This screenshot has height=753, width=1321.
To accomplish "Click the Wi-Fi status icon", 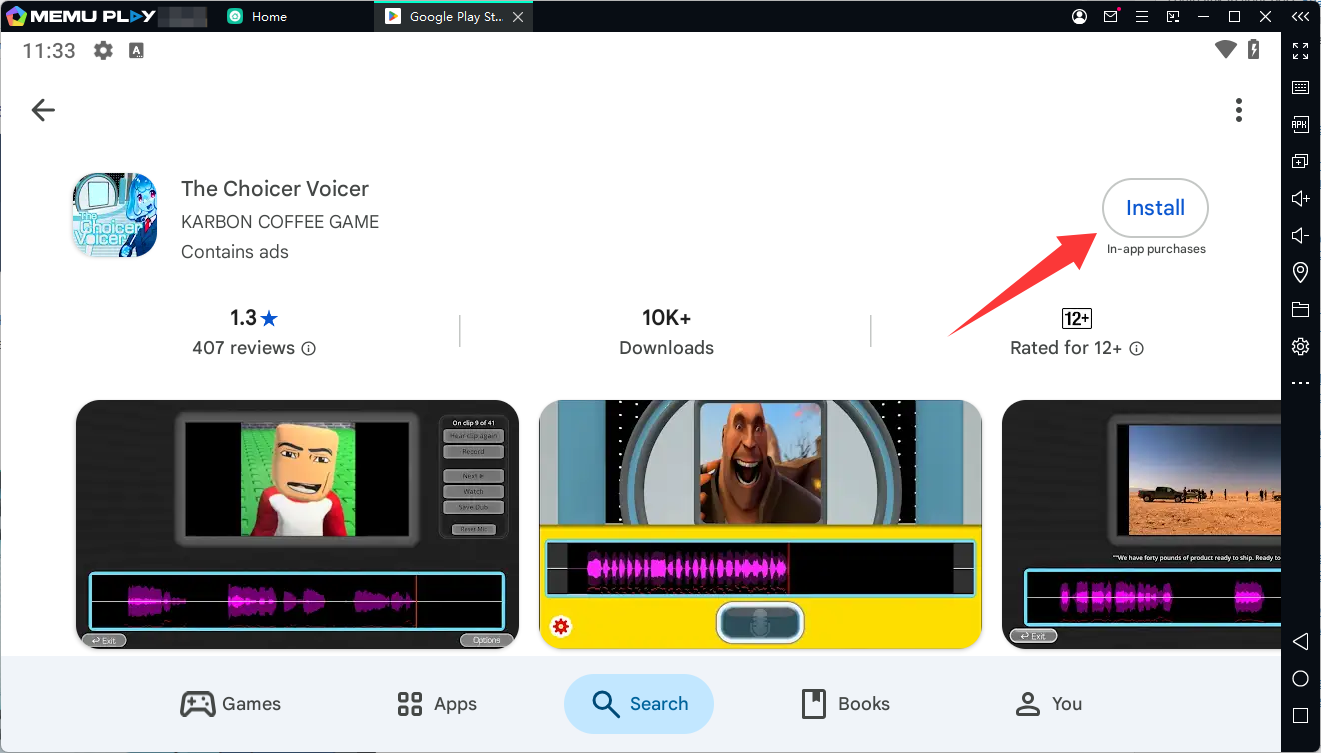I will [x=1226, y=50].
